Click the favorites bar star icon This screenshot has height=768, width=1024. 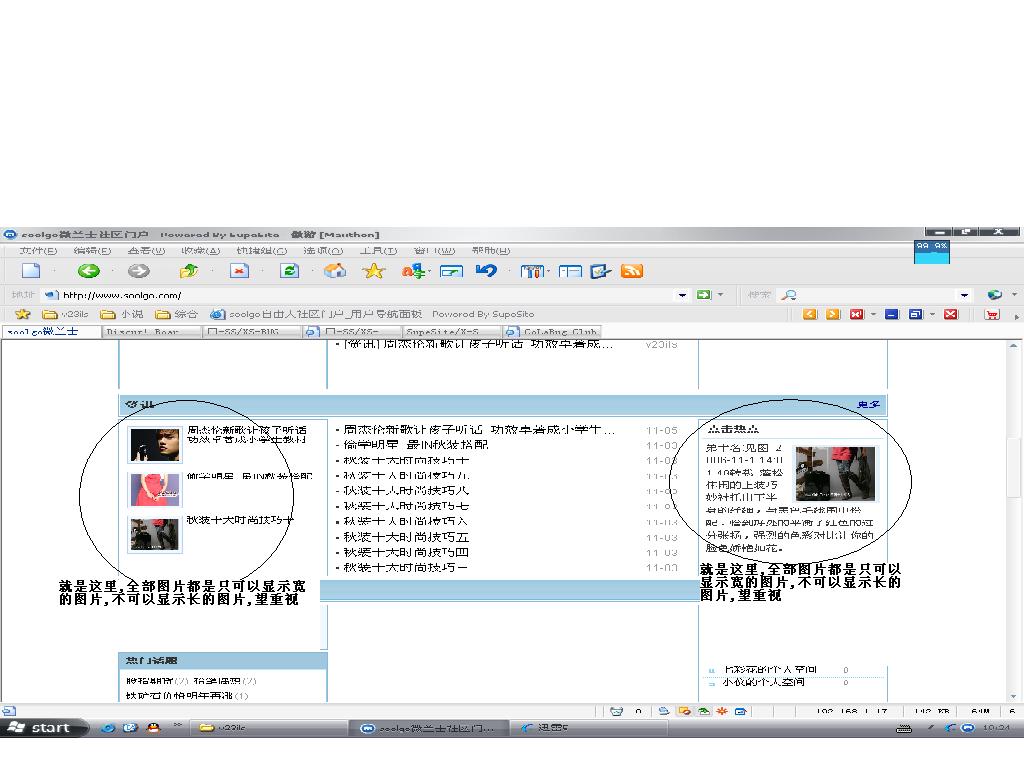[23, 314]
